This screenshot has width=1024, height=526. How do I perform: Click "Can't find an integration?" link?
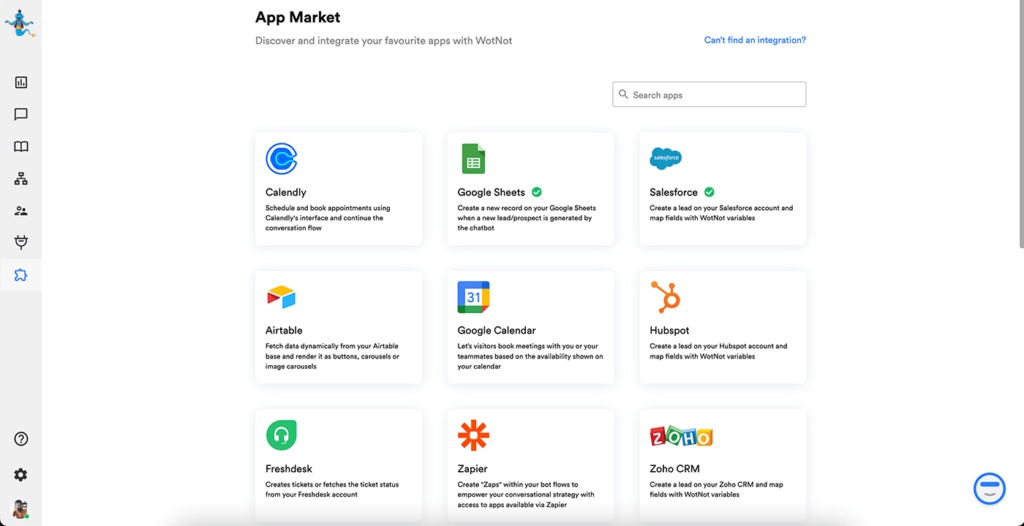(x=754, y=41)
